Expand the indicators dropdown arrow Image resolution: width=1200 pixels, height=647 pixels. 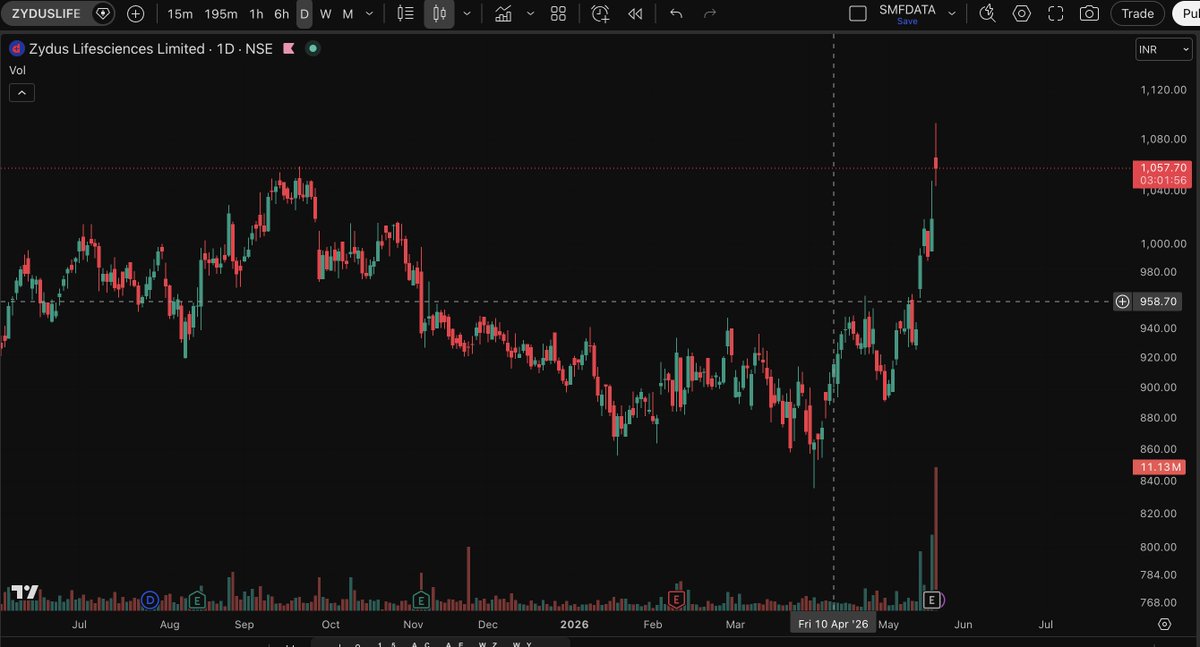(x=530, y=14)
